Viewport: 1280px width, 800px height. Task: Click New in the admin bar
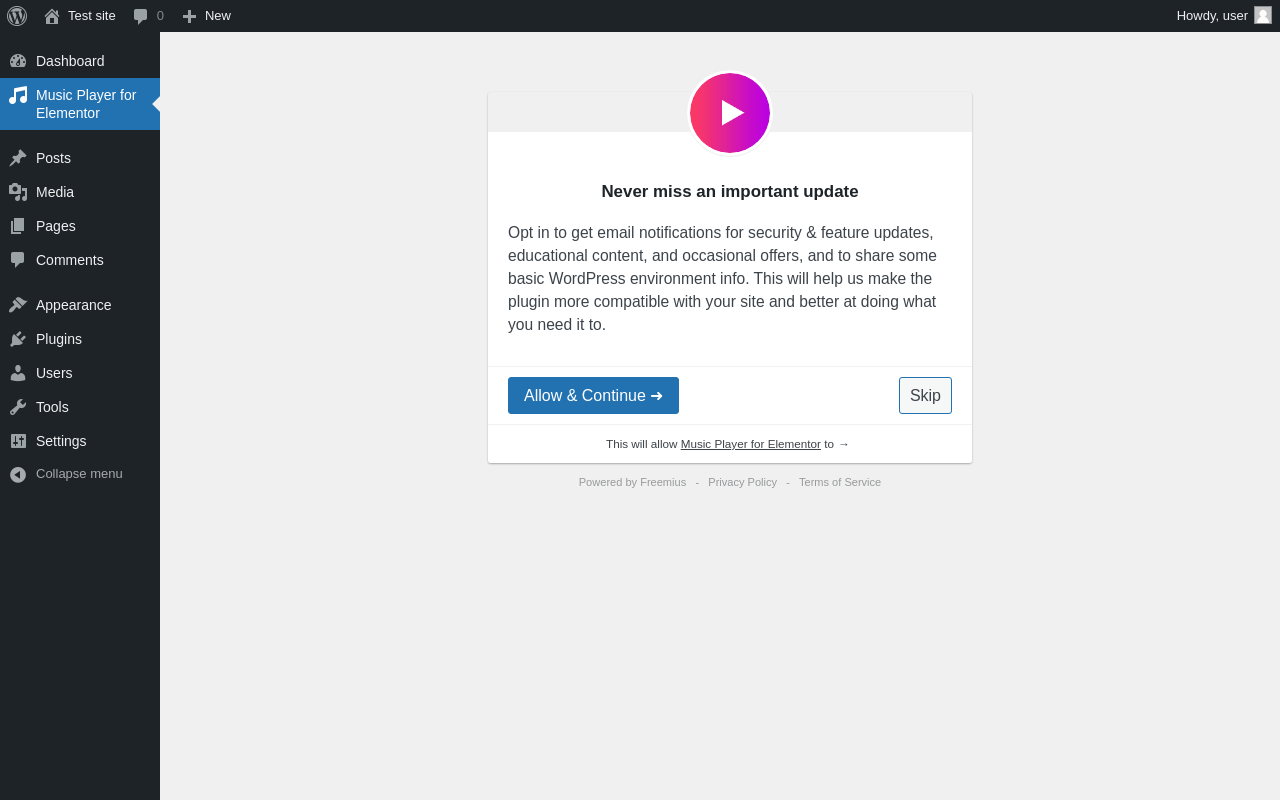click(x=218, y=16)
